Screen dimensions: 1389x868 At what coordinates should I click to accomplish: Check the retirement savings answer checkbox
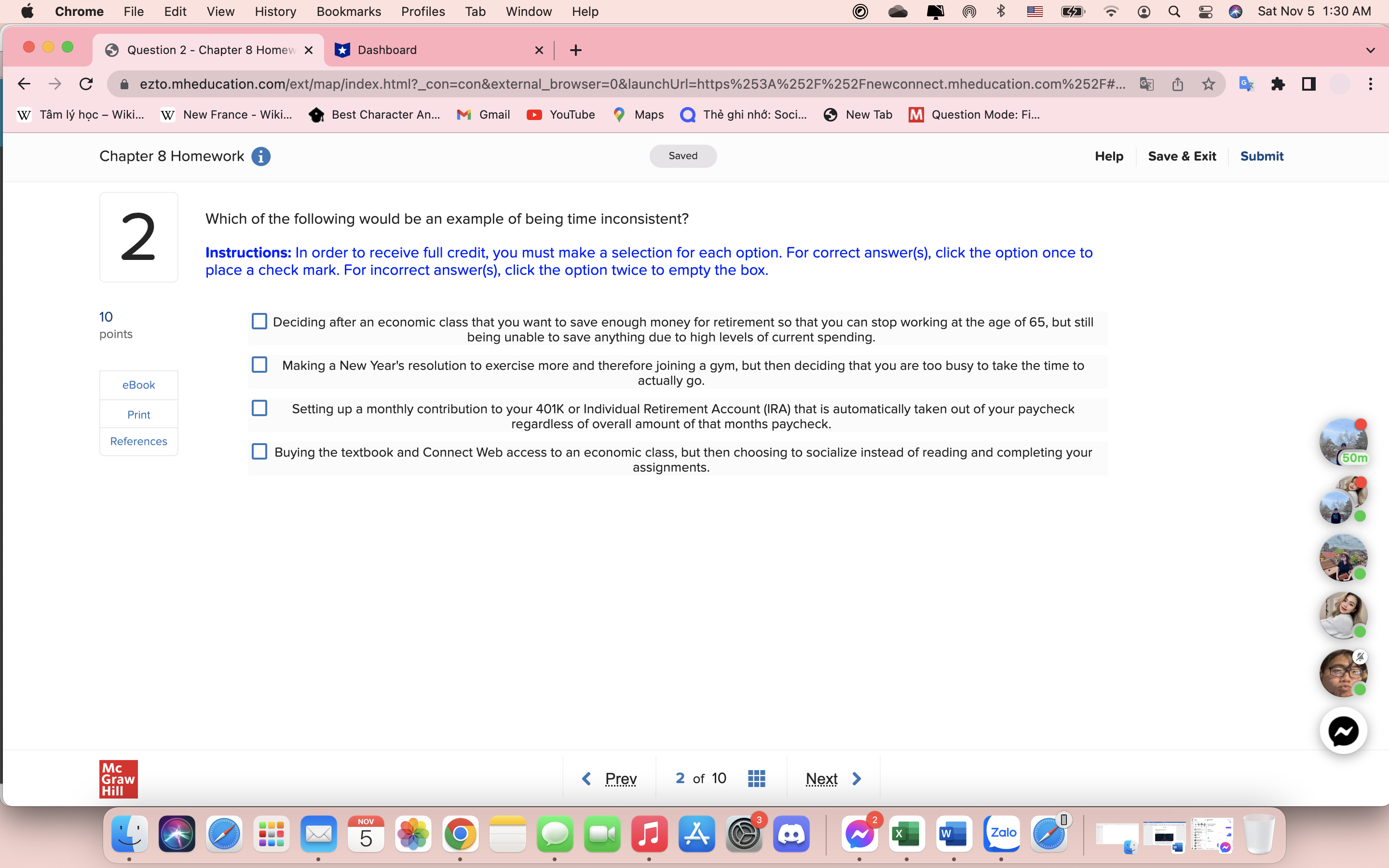(259, 322)
